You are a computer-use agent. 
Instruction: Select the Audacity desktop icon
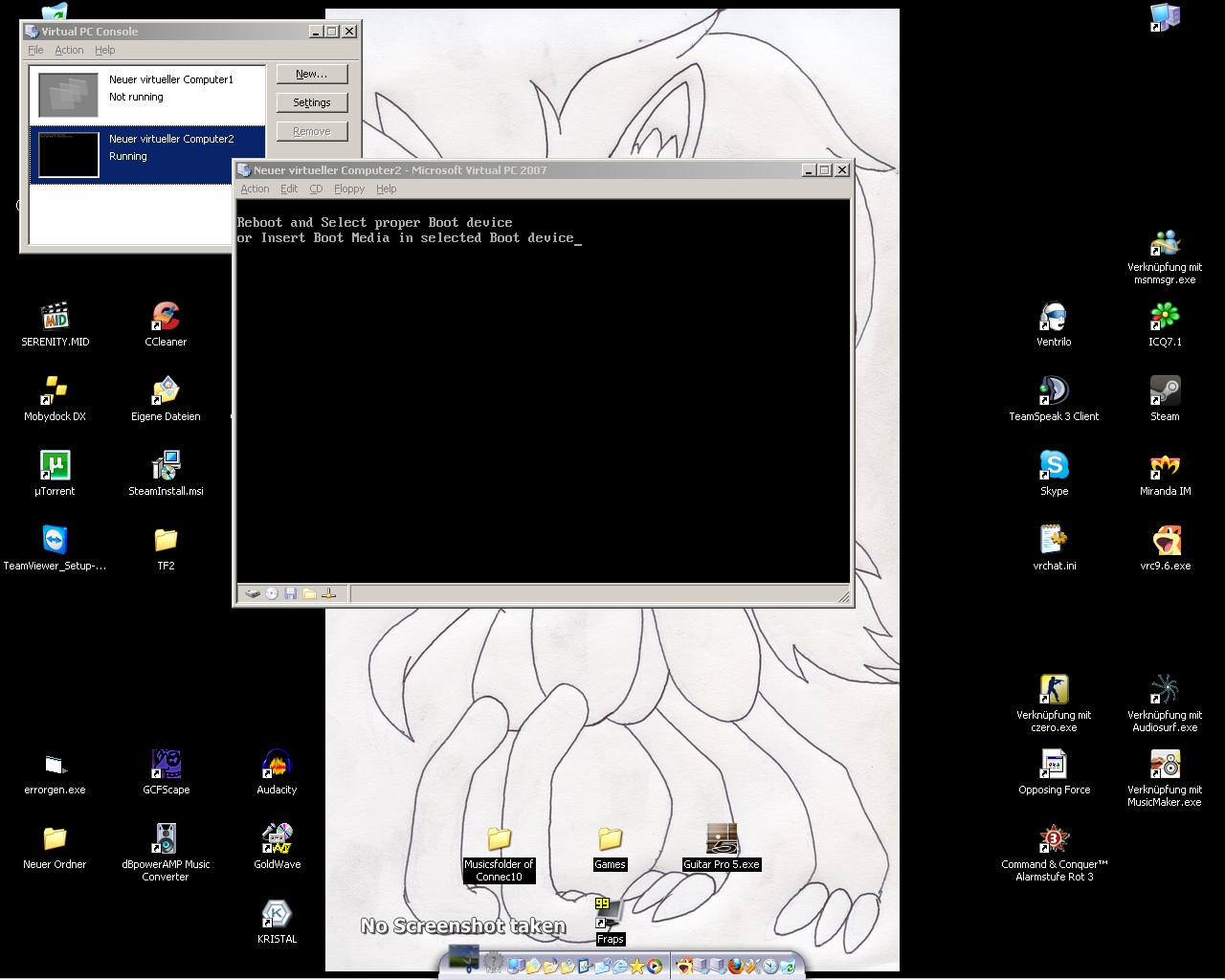(277, 765)
